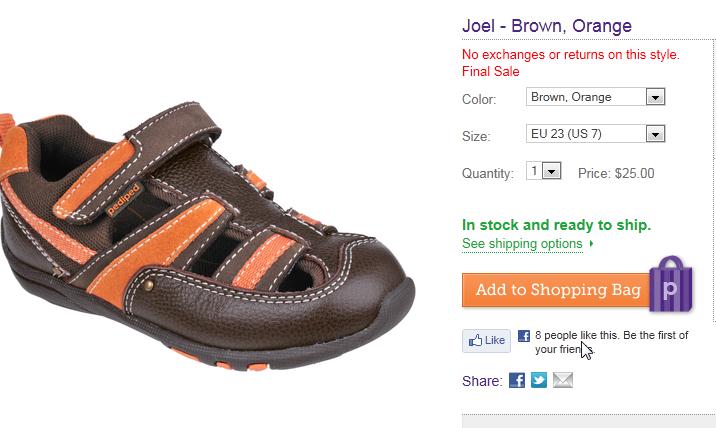Click the small Facebook logo beside like count
This screenshot has height=428, width=716.
tap(524, 336)
